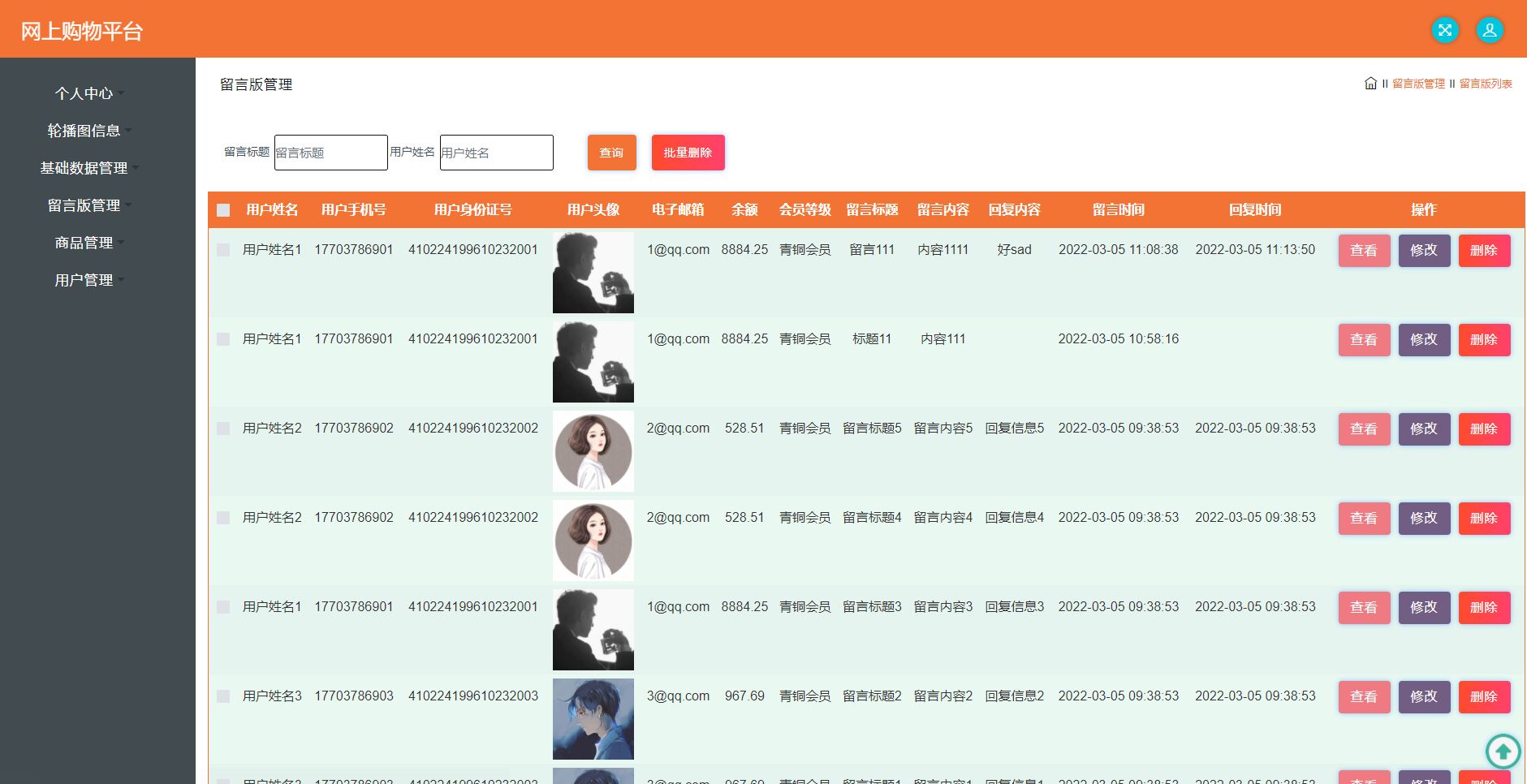The width and height of the screenshot is (1527, 784).
Task: Toggle the select-all checkbox in table header
Action: tap(223, 210)
